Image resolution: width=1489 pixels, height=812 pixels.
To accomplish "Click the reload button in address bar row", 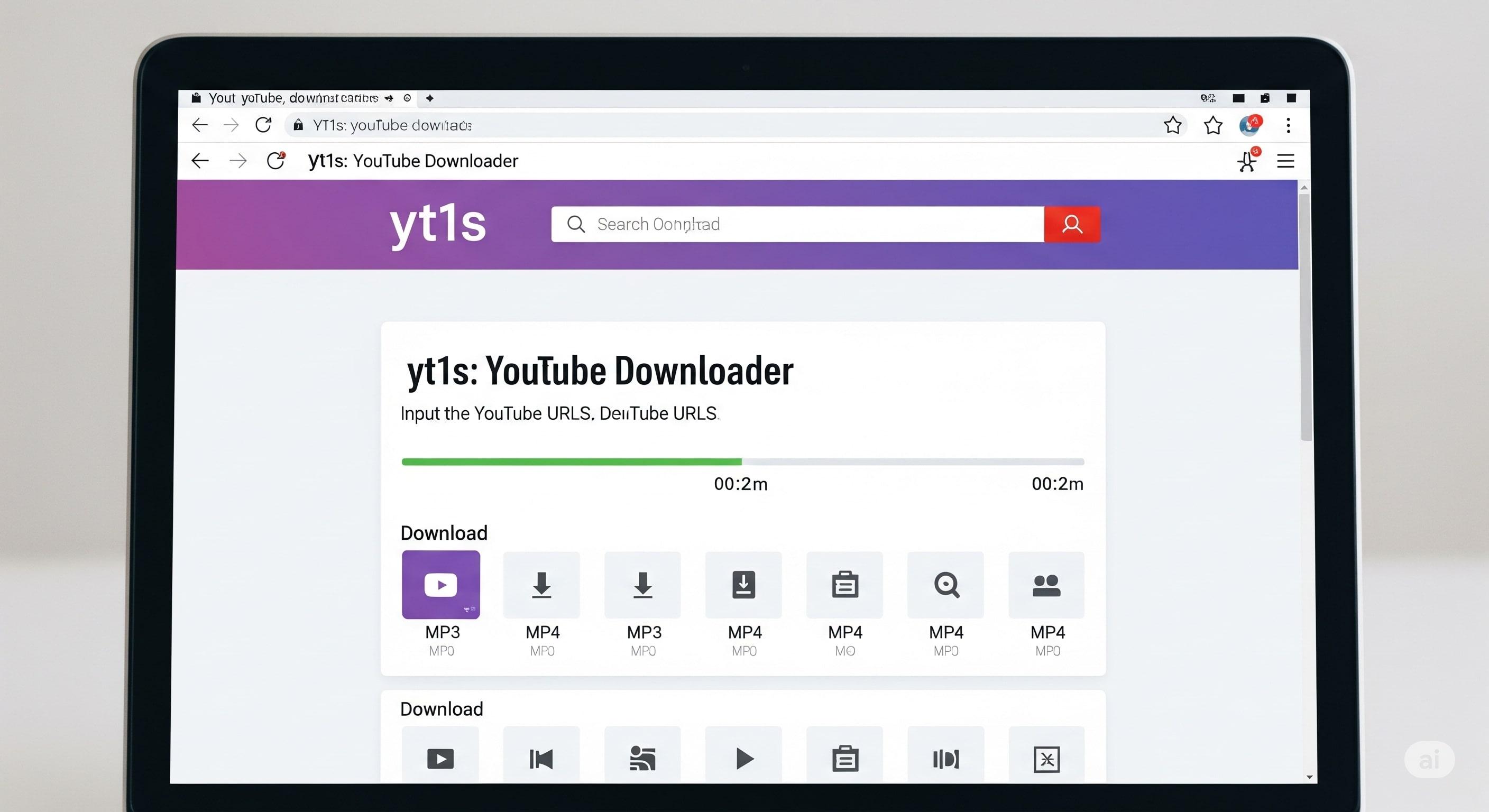I will pos(263,125).
